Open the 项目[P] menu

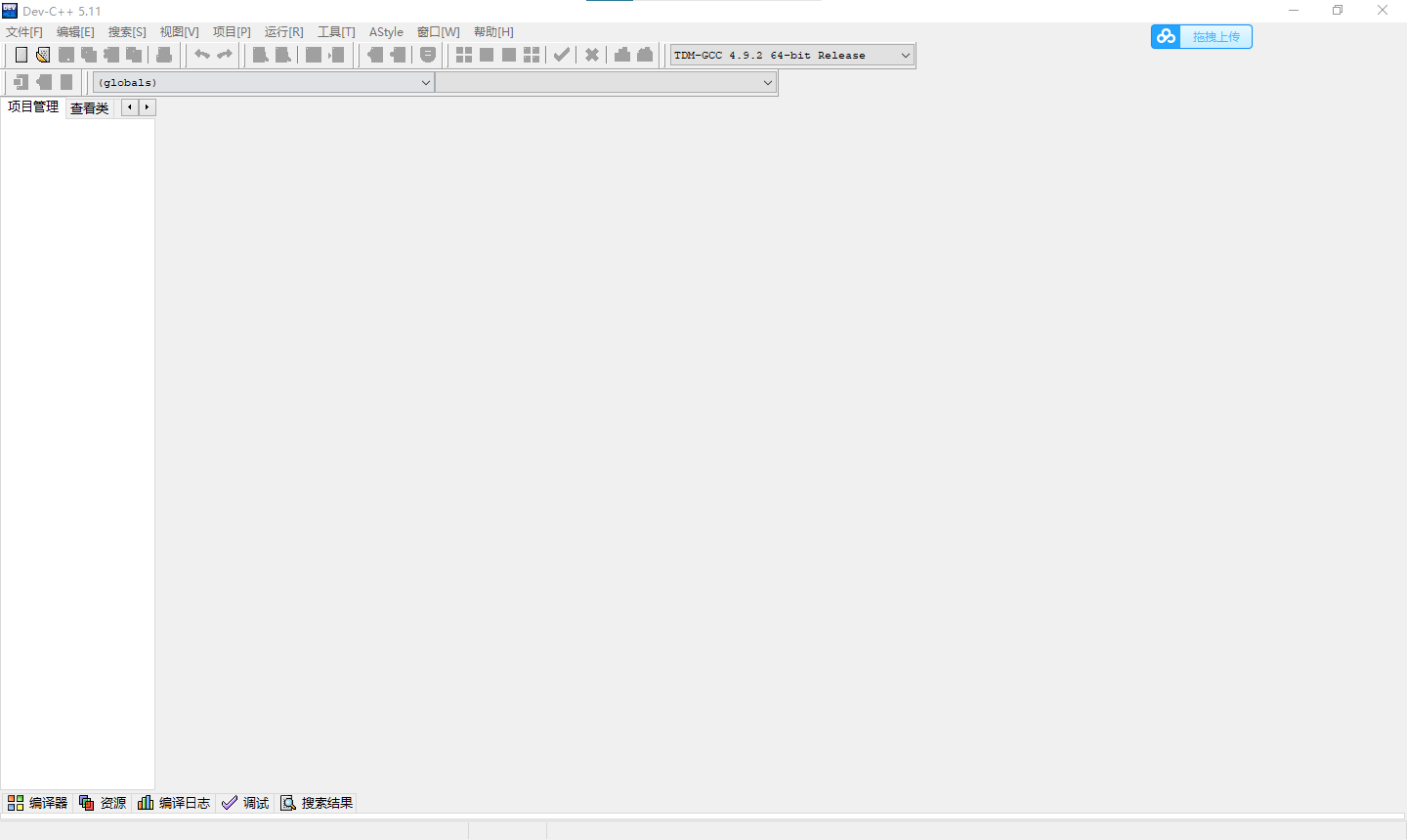(x=232, y=32)
